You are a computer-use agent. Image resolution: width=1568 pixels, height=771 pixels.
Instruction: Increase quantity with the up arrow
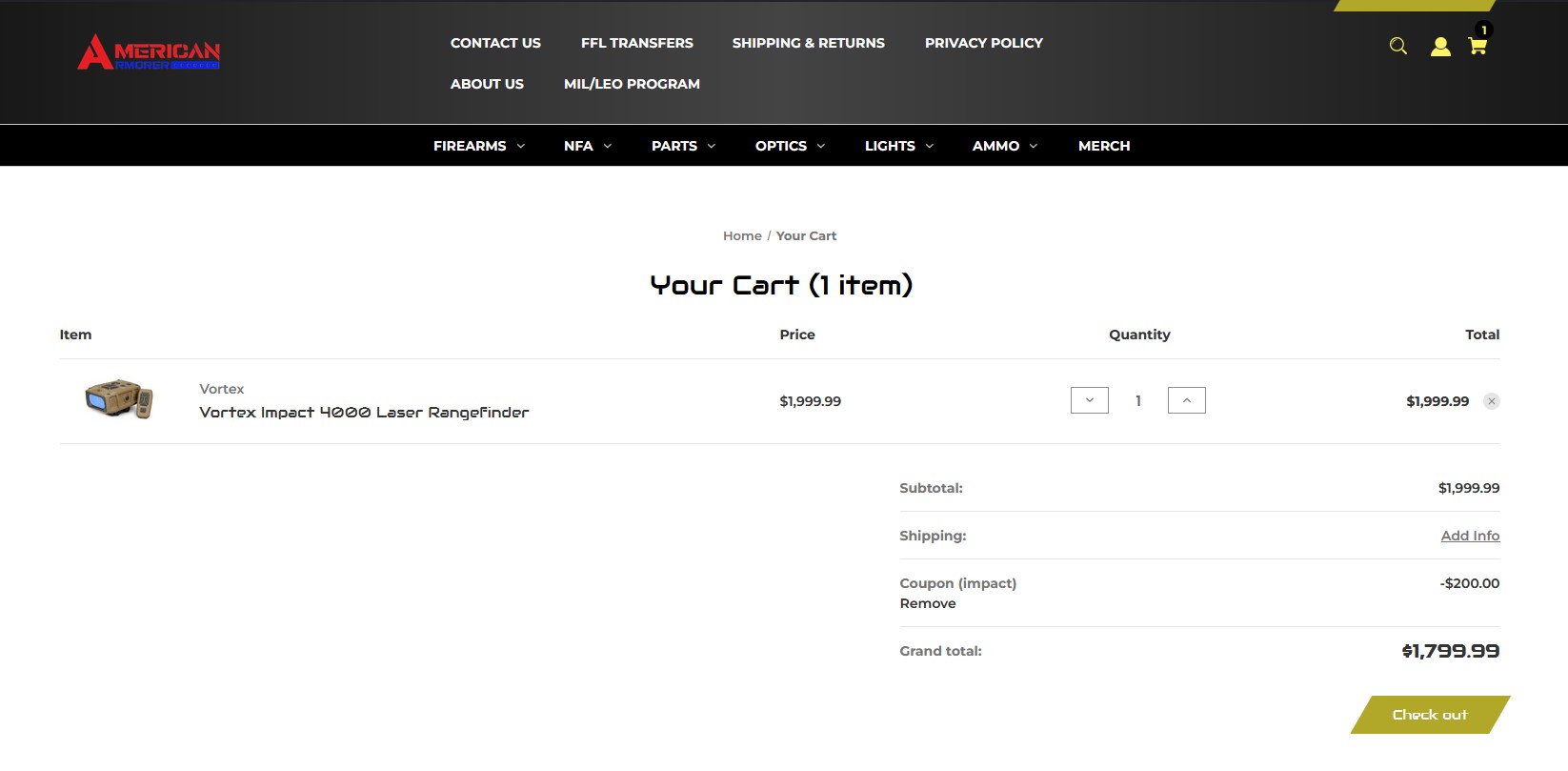(1187, 400)
